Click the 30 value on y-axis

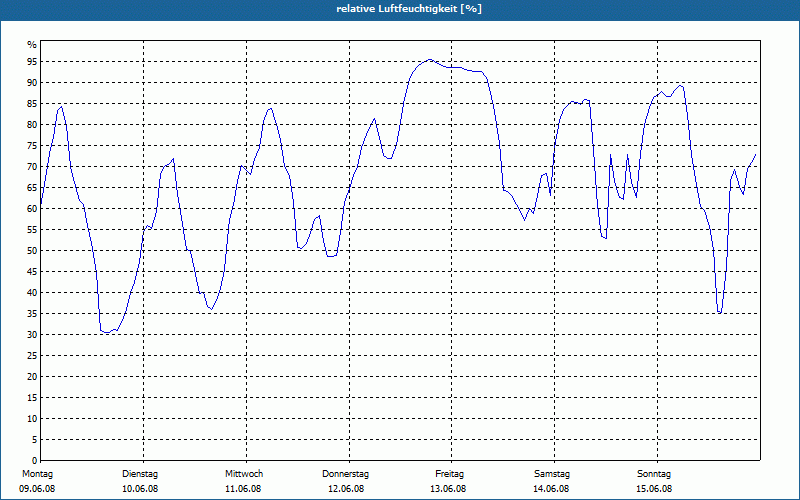click(32, 335)
